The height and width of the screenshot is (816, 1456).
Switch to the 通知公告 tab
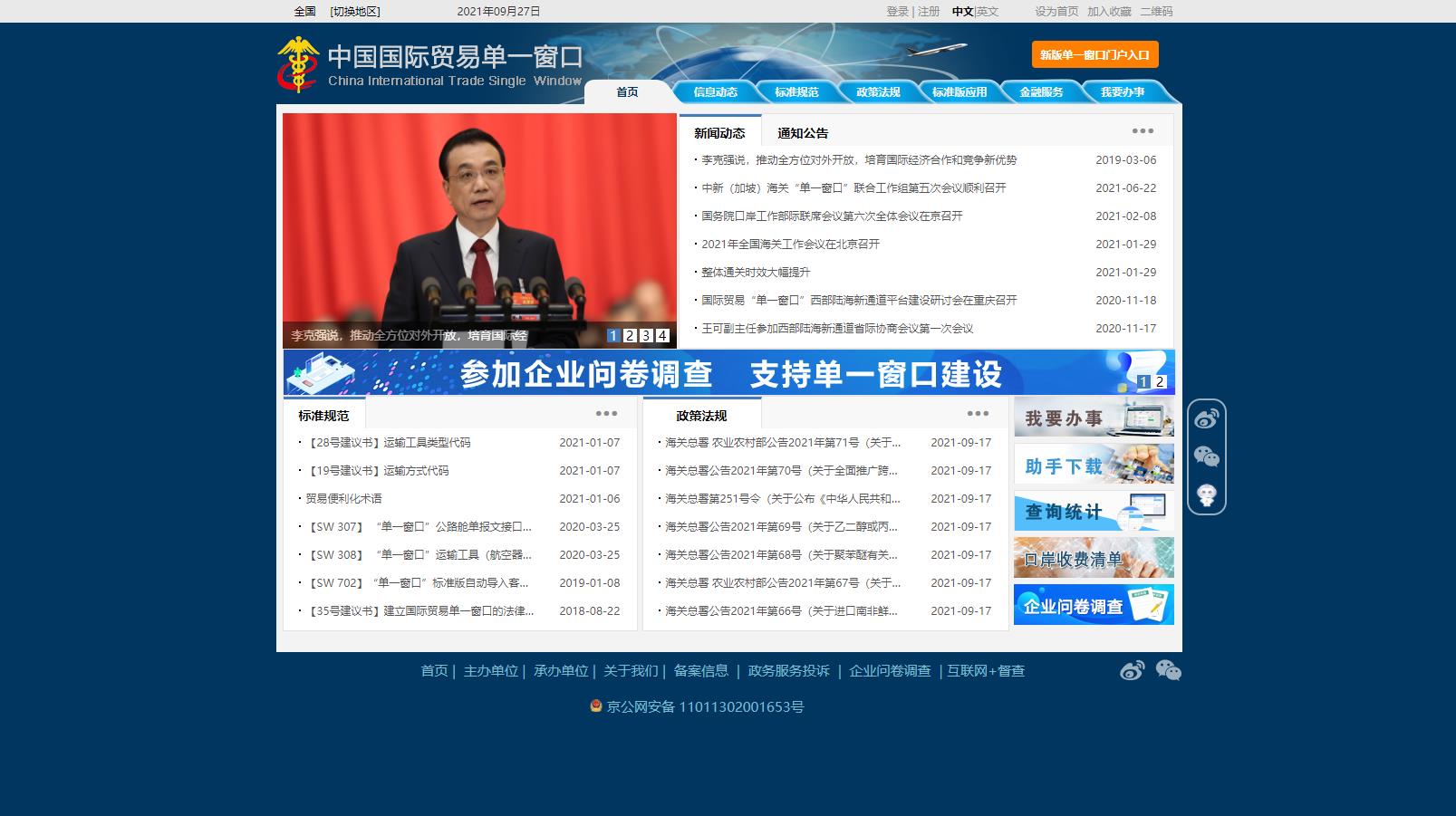click(802, 132)
